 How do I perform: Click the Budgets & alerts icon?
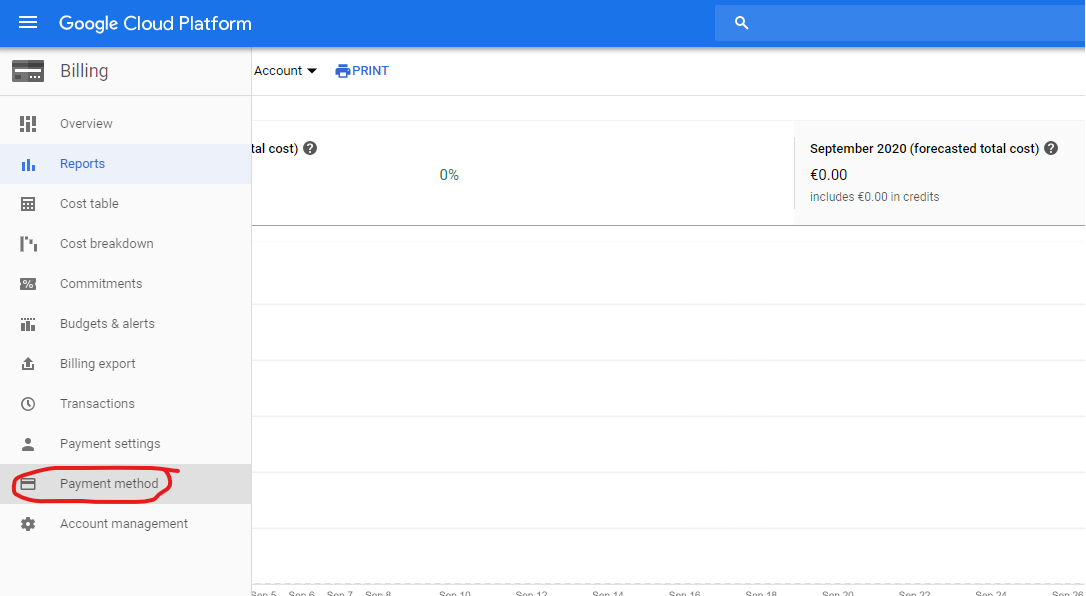pyautogui.click(x=28, y=324)
